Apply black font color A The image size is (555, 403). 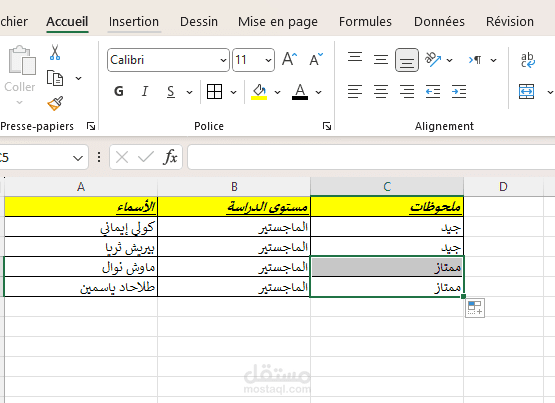coord(300,92)
